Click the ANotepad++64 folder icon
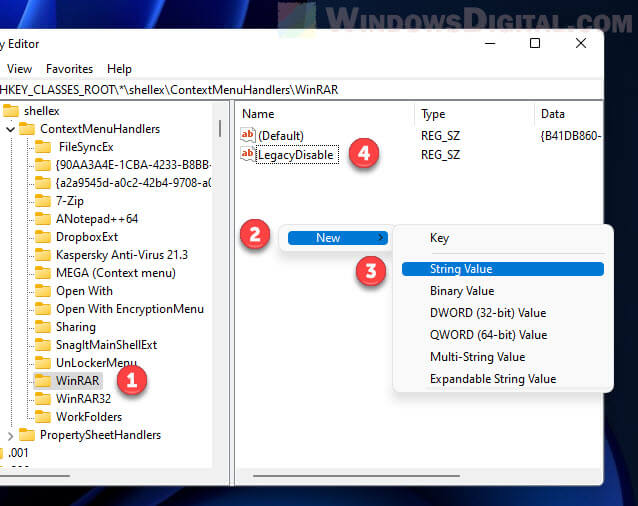Screen dimensions: 638x506 coord(43,219)
